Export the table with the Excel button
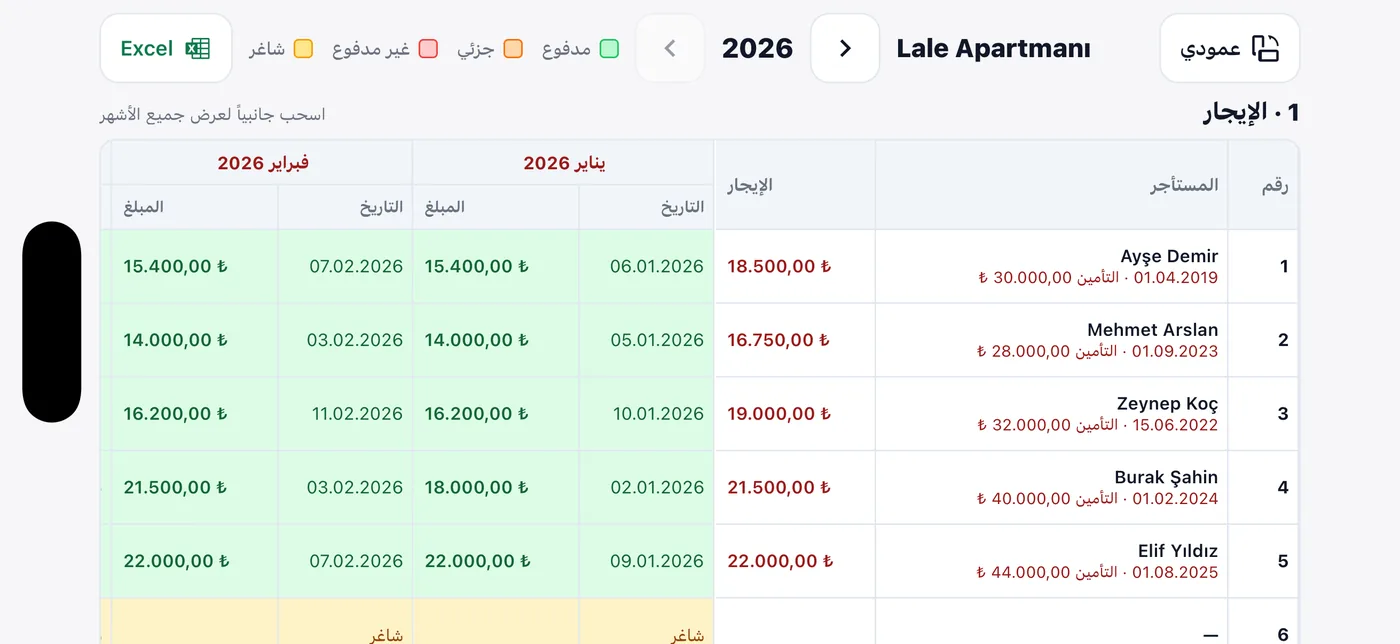Viewport: 1400px width, 644px height. click(x=166, y=48)
